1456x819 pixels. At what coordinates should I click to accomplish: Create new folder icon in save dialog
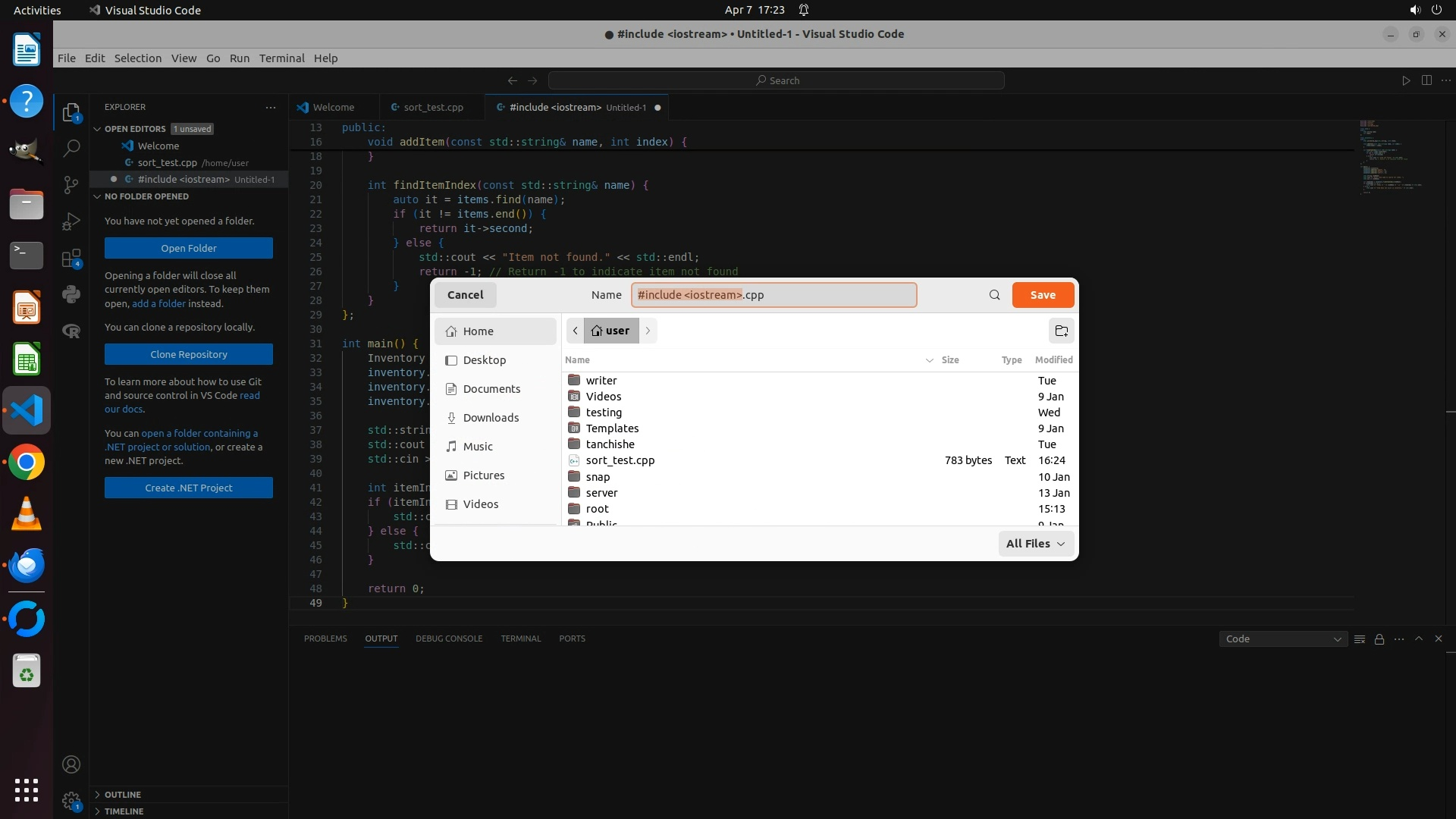tap(1061, 331)
